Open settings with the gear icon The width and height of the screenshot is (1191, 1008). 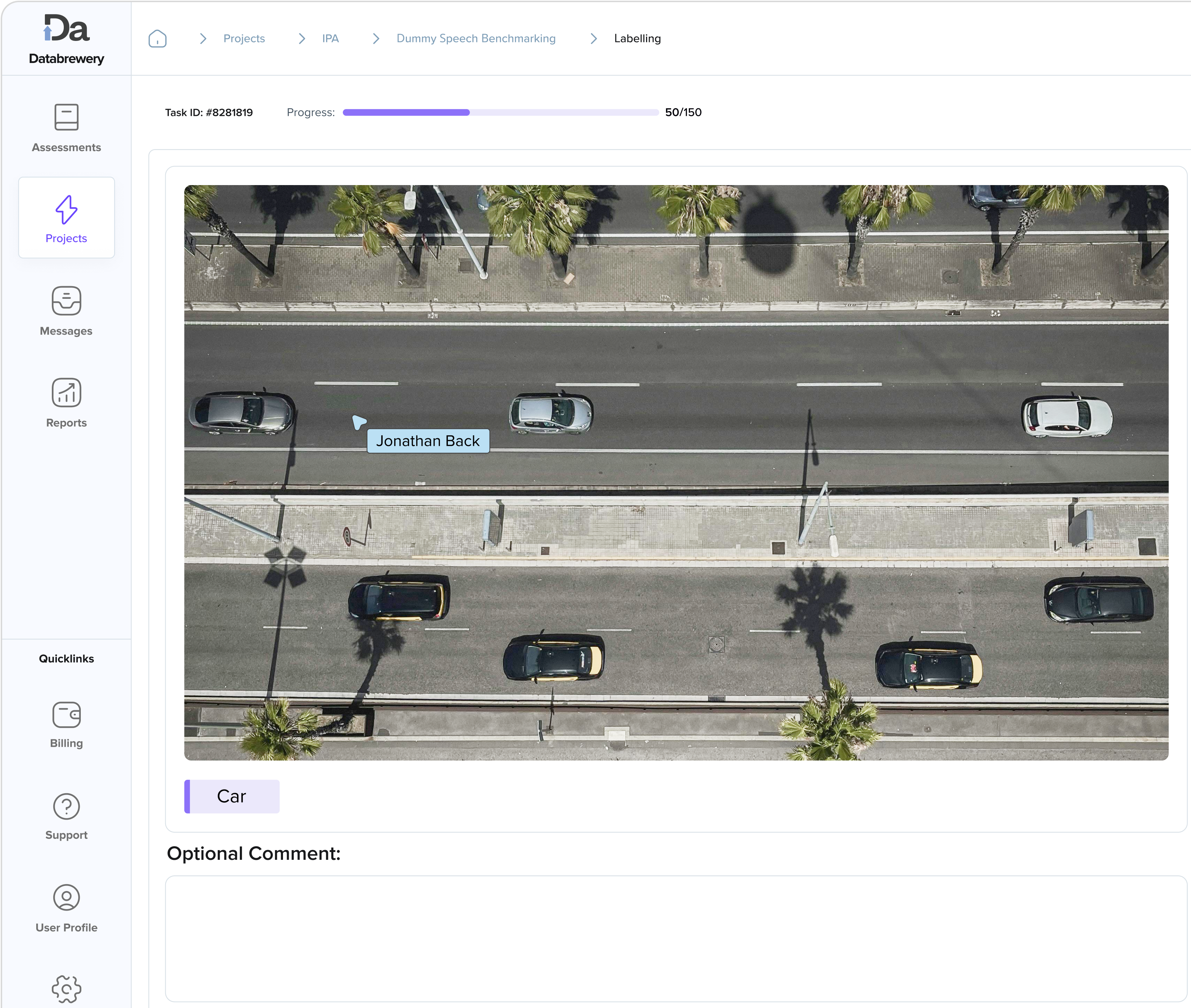click(66, 990)
